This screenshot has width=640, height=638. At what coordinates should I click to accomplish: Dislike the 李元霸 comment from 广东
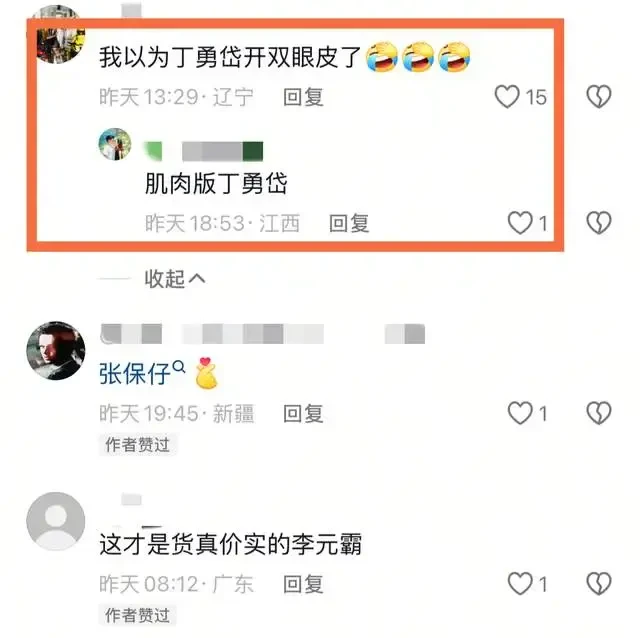point(599,584)
